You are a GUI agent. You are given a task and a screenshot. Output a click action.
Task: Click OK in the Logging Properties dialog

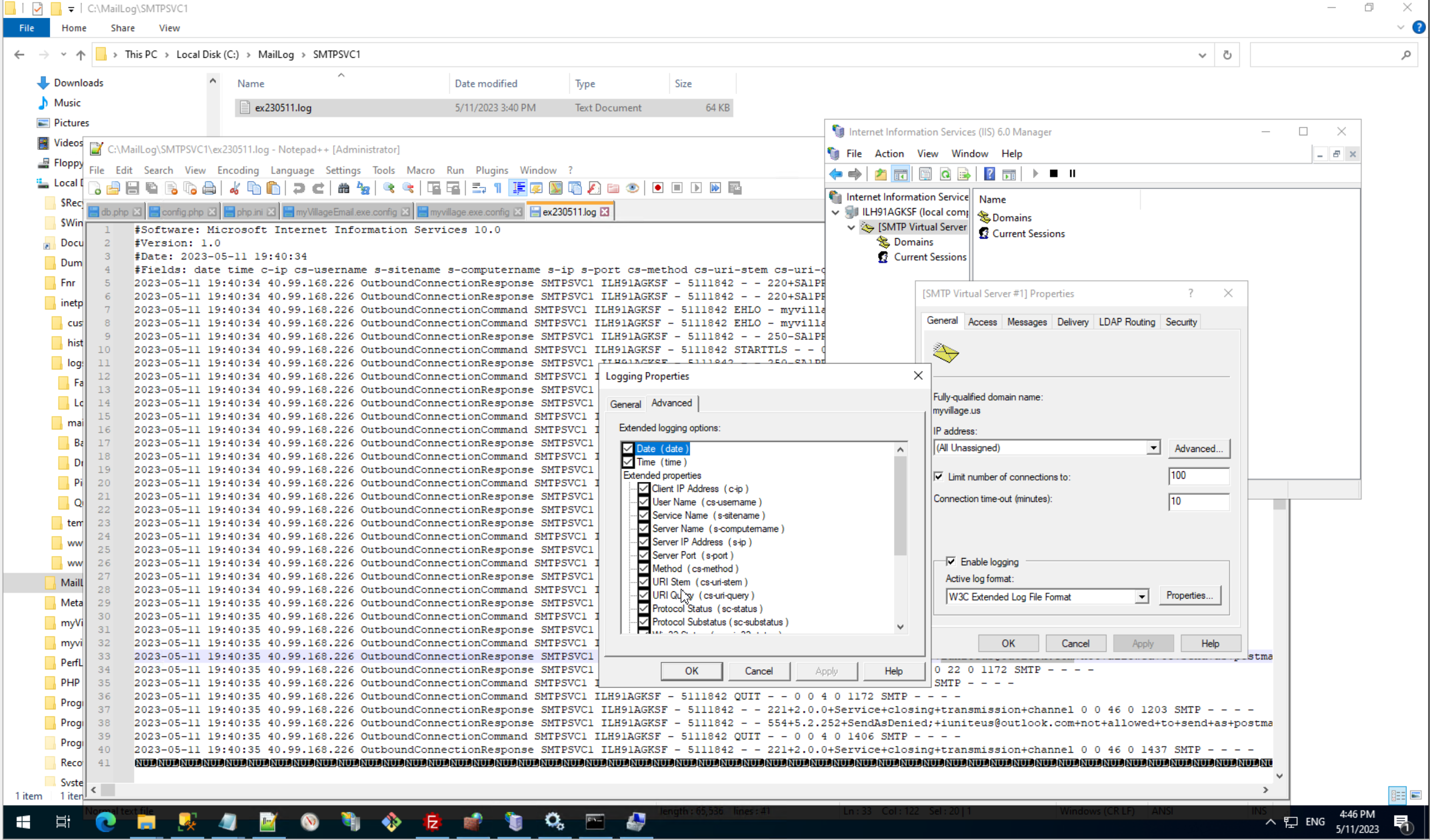pos(691,671)
